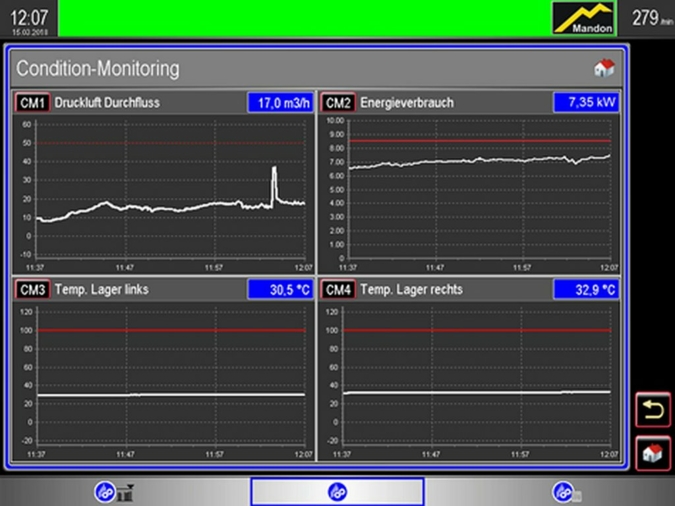Image resolution: width=675 pixels, height=506 pixels.
Task: Select the right bottom-bar monitoring icon
Action: [563, 491]
